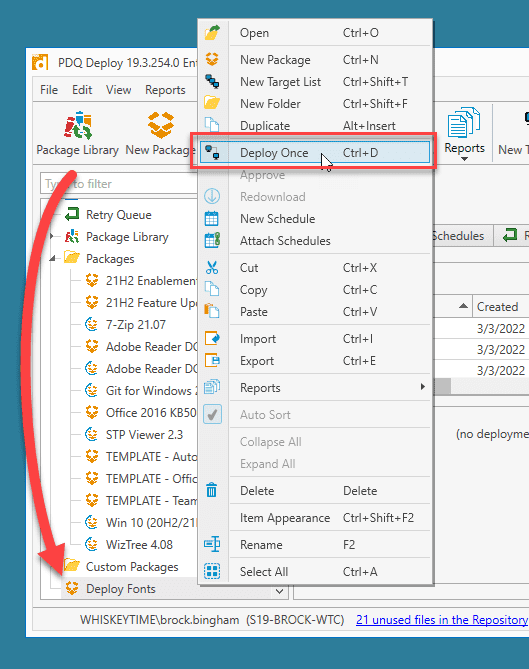The height and width of the screenshot is (669, 529).
Task: Select Office 2016 KB50 package row
Action: click(151, 413)
